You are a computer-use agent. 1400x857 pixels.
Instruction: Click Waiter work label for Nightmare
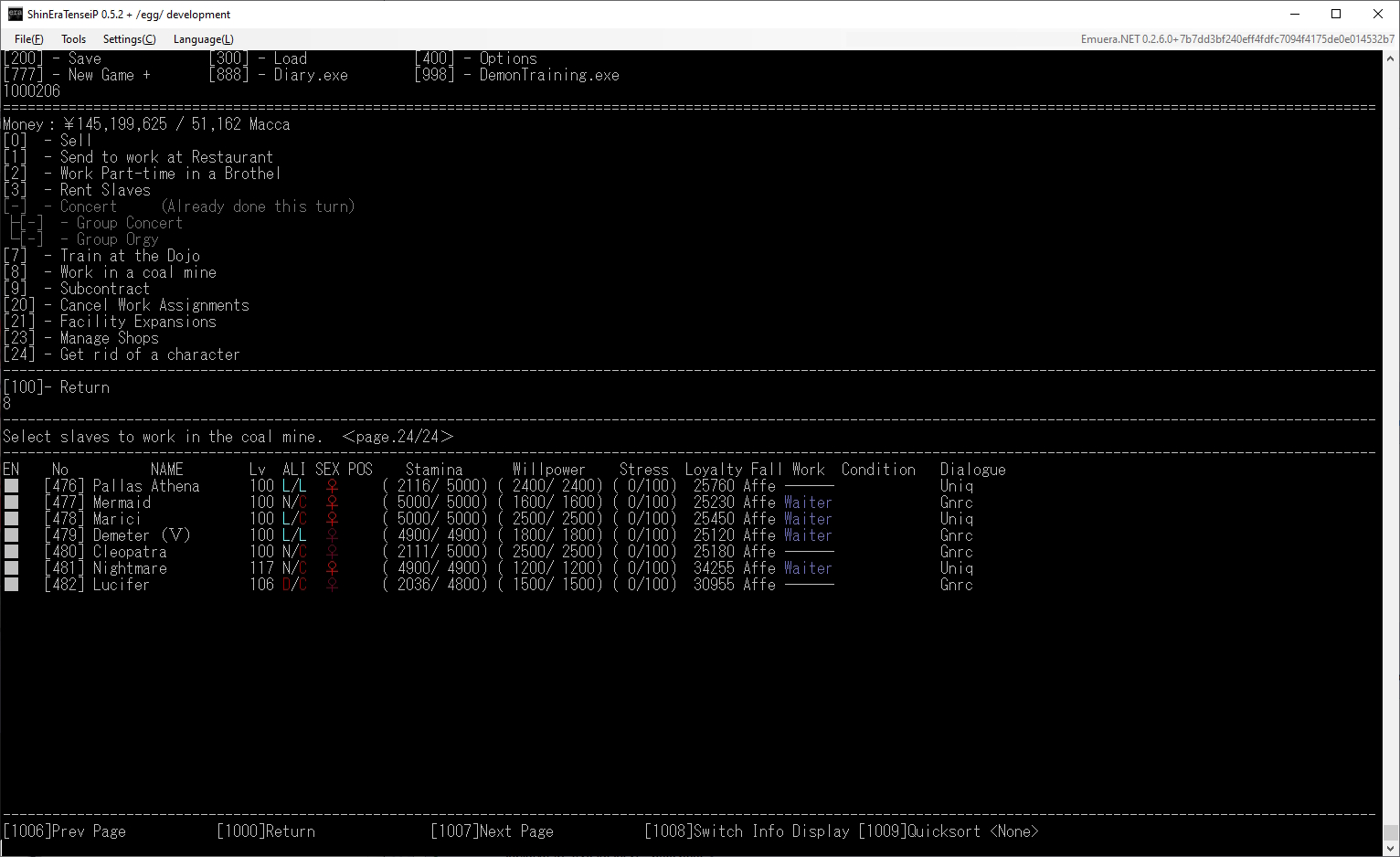click(808, 568)
